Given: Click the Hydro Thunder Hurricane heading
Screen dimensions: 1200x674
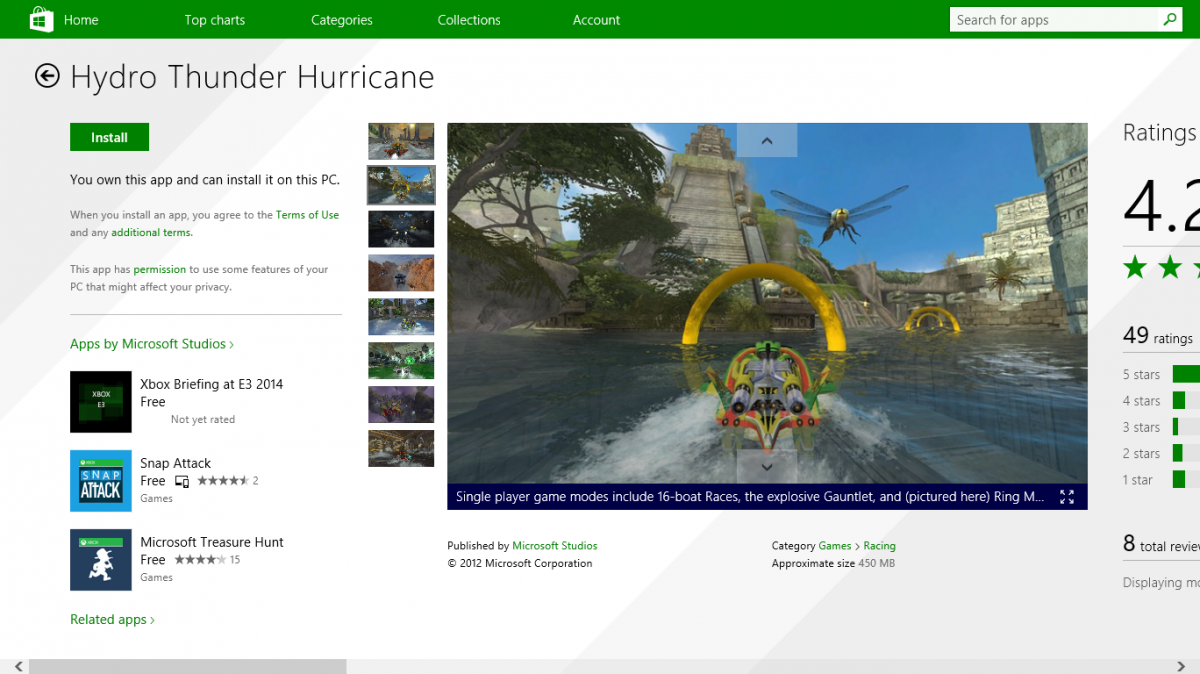Looking at the screenshot, I should (x=252, y=77).
